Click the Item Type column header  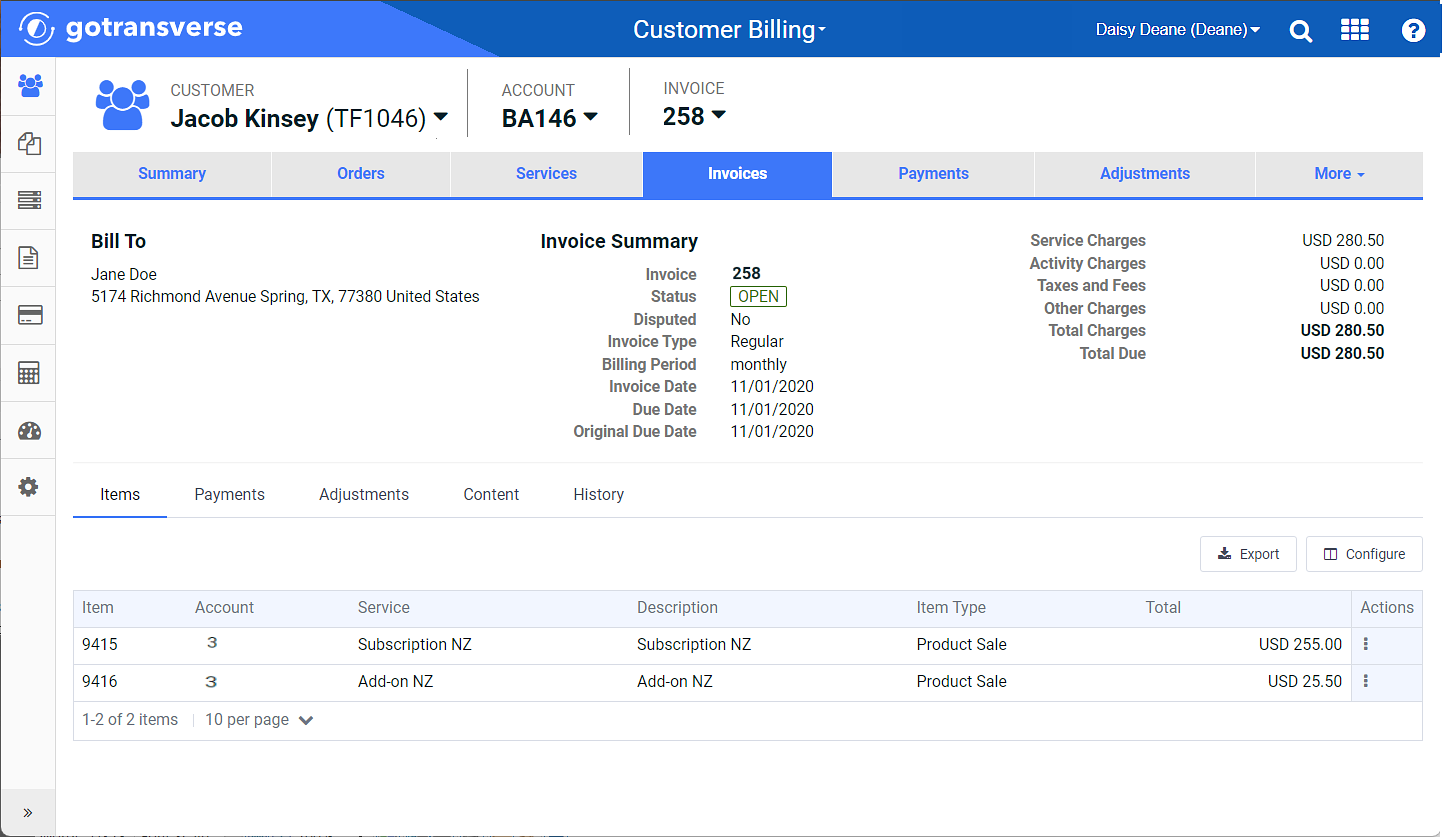click(951, 608)
